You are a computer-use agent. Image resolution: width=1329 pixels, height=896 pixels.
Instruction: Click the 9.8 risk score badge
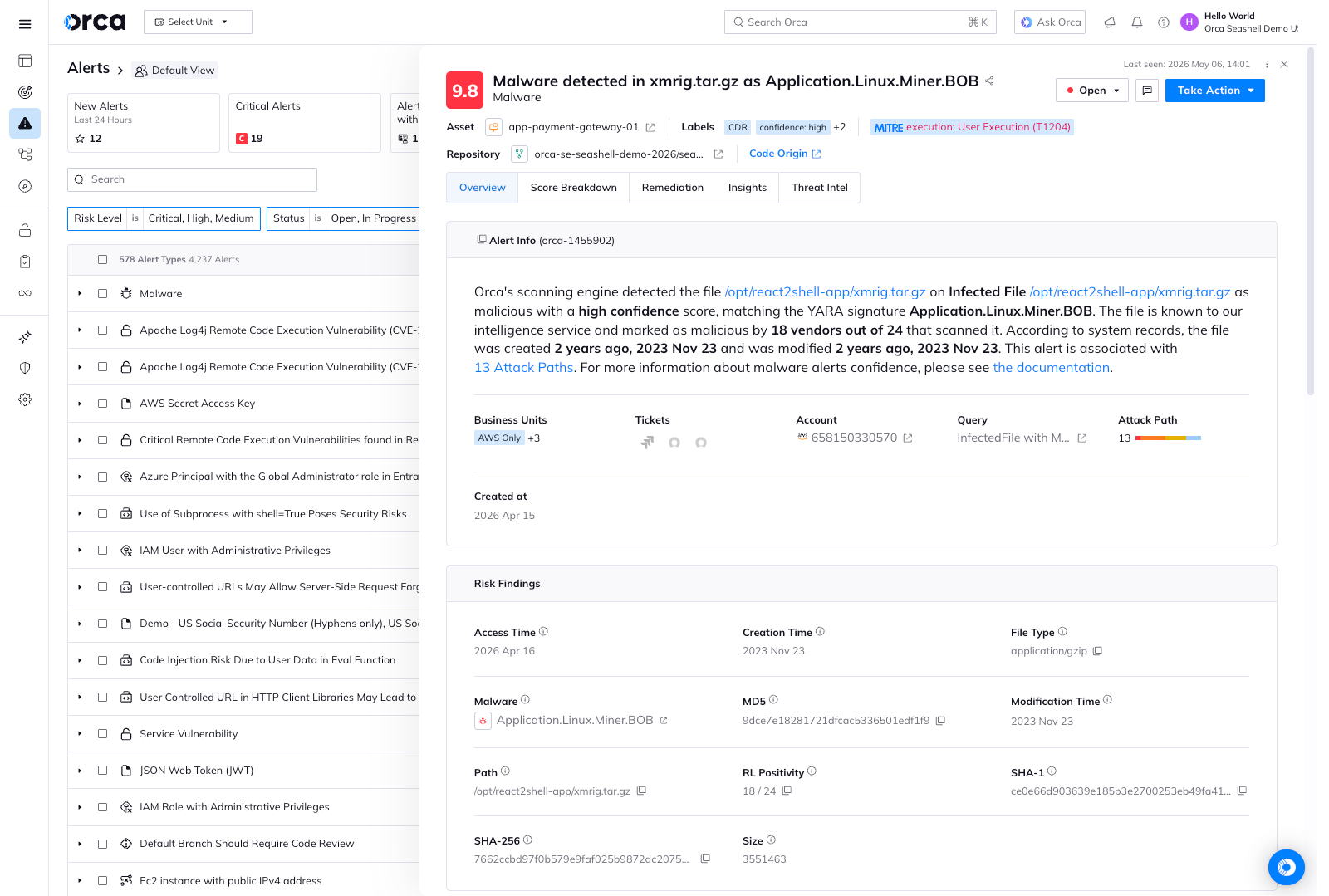pos(465,91)
